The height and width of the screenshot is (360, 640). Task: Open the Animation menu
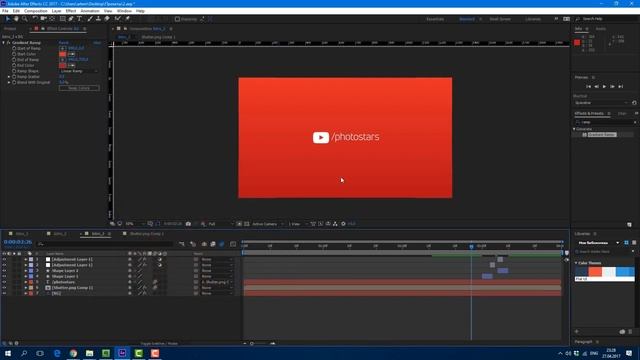point(90,11)
